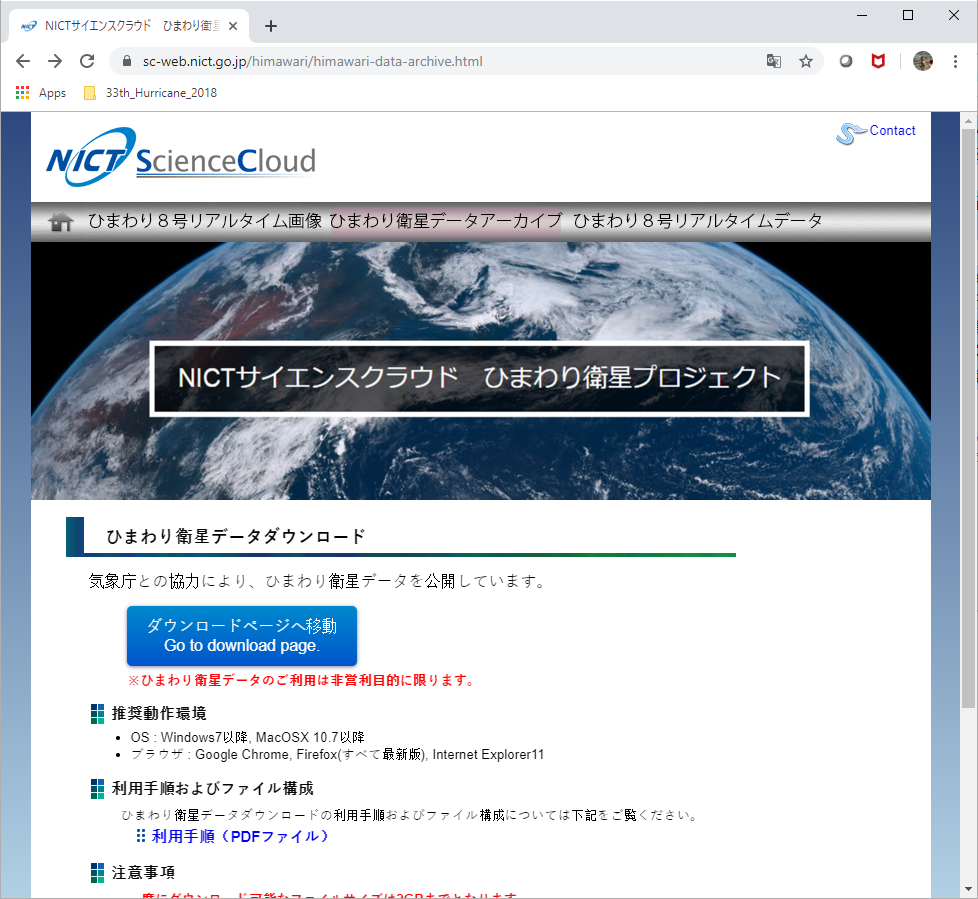Click the 推奨動作環境 heading
The width and height of the screenshot is (978, 899).
click(159, 713)
